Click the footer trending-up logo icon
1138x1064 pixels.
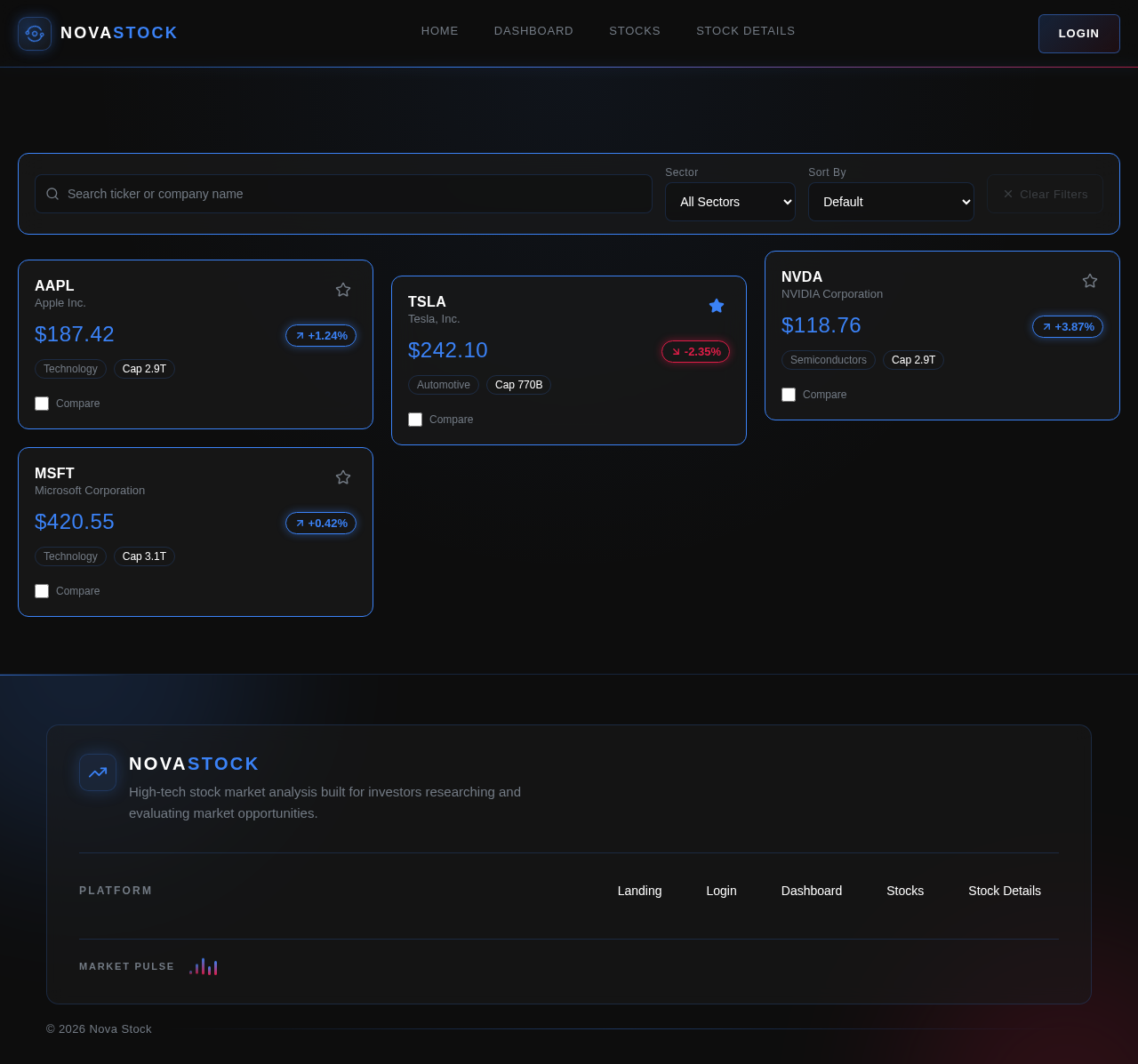click(x=98, y=772)
